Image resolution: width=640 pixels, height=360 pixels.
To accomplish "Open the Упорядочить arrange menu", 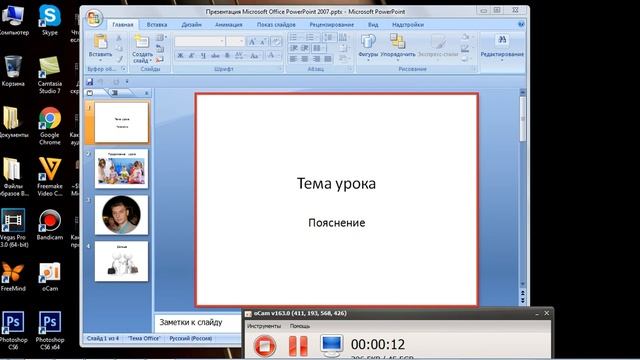I will coord(398,47).
